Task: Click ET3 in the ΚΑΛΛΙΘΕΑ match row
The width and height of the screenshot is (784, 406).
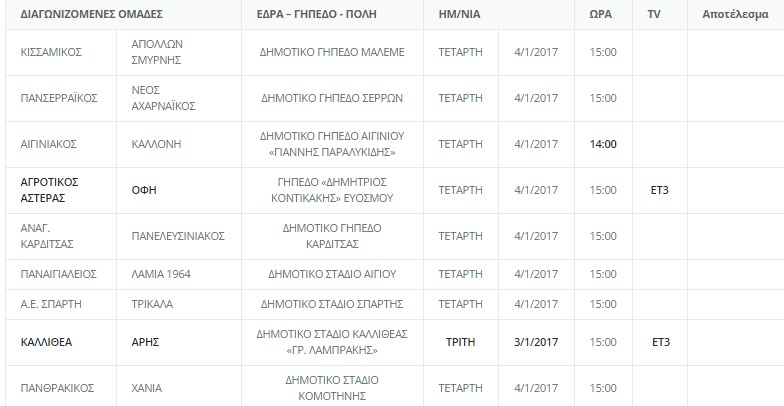Action: click(660, 342)
